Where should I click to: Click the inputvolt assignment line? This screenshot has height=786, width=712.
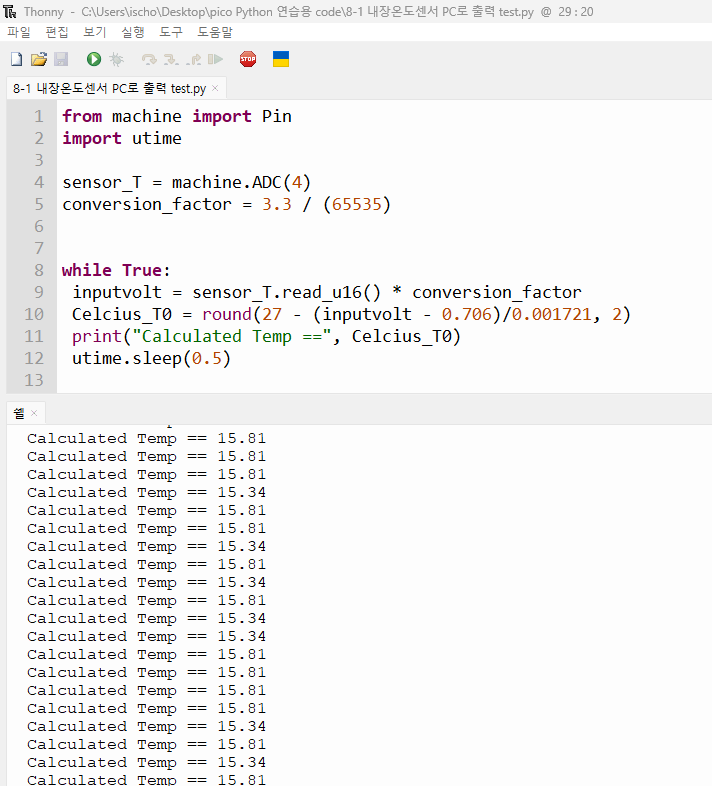327,292
